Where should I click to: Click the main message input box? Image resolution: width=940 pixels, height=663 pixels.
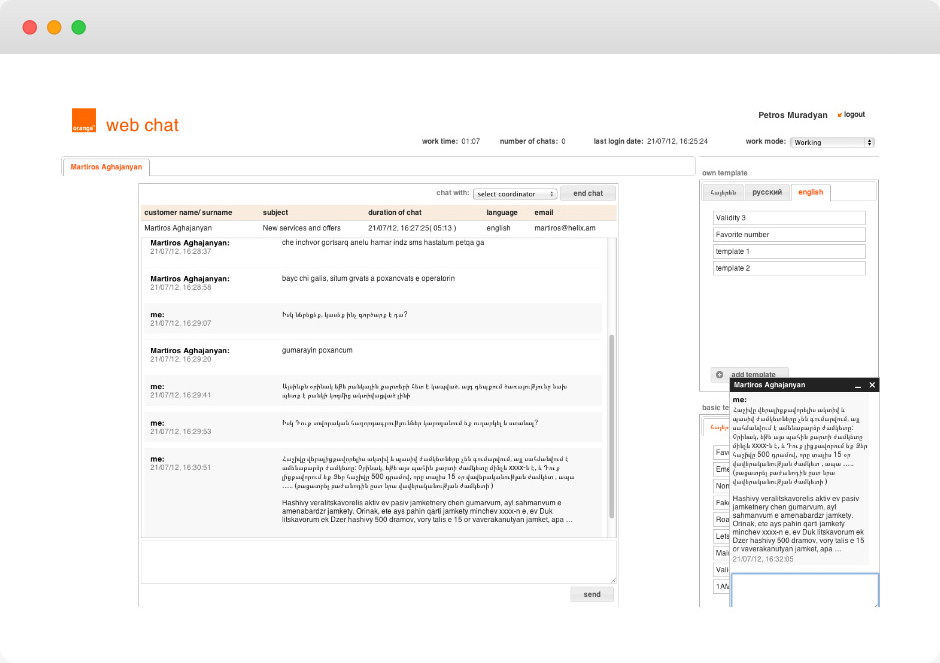point(378,562)
